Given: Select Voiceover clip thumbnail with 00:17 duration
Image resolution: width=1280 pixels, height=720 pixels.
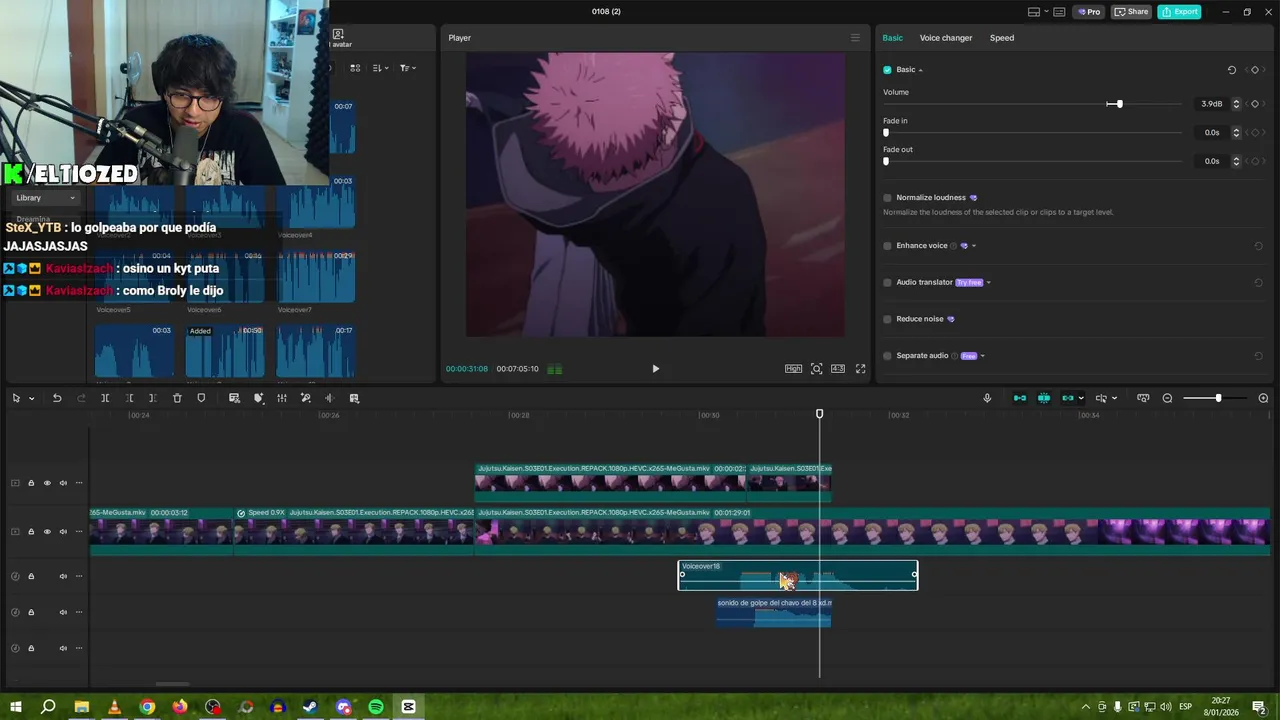Looking at the screenshot, I should pos(315,351).
